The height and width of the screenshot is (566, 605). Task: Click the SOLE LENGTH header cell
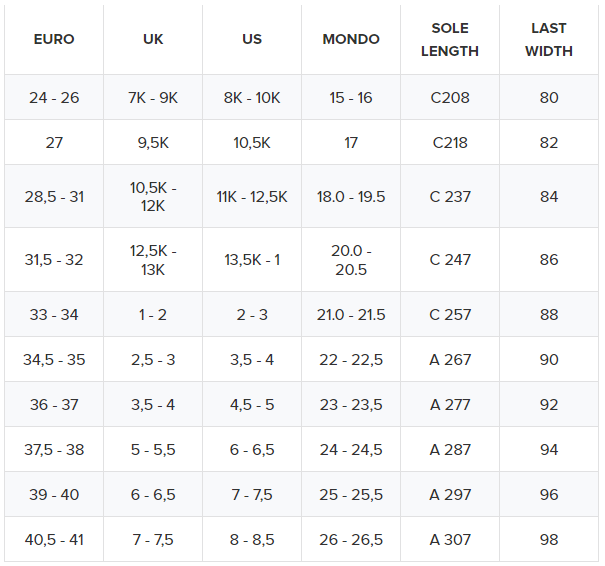450,40
